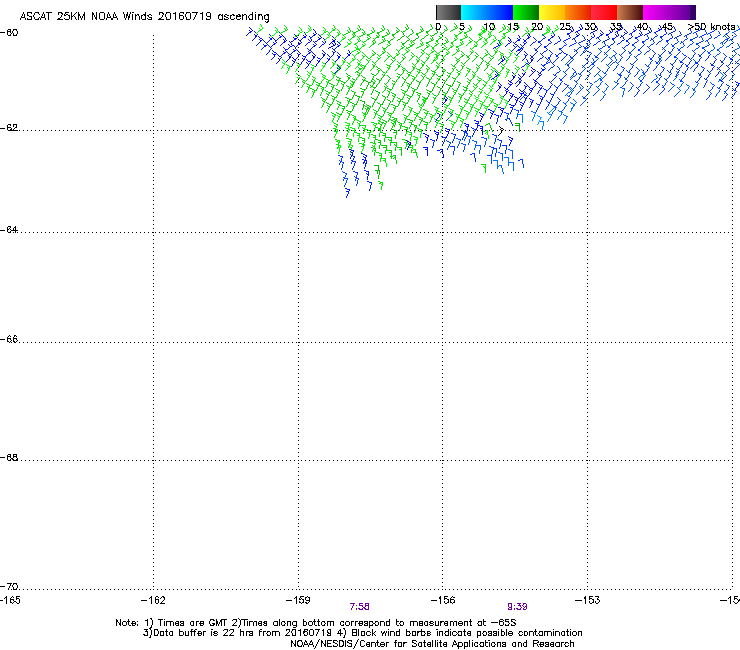Click the -153 longitude axis label
The image size is (740, 650).
(588, 600)
